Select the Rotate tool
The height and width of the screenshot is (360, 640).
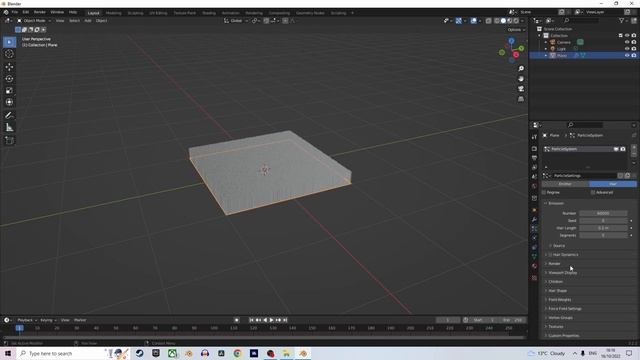(9, 79)
